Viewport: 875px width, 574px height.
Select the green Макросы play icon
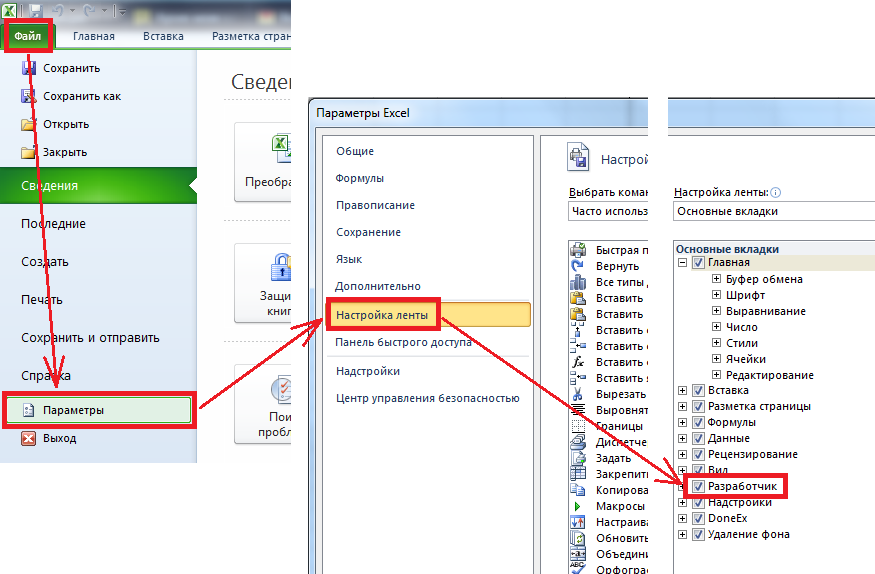(x=578, y=507)
